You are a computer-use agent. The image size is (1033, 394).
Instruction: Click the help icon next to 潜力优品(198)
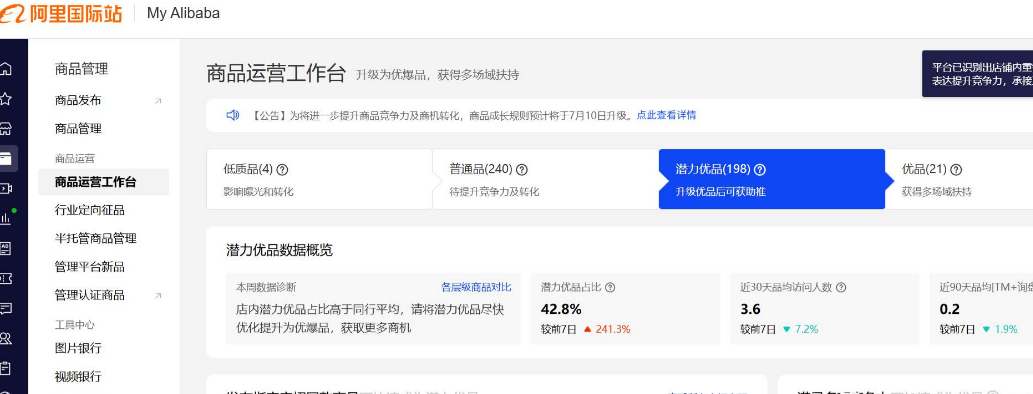point(760,170)
